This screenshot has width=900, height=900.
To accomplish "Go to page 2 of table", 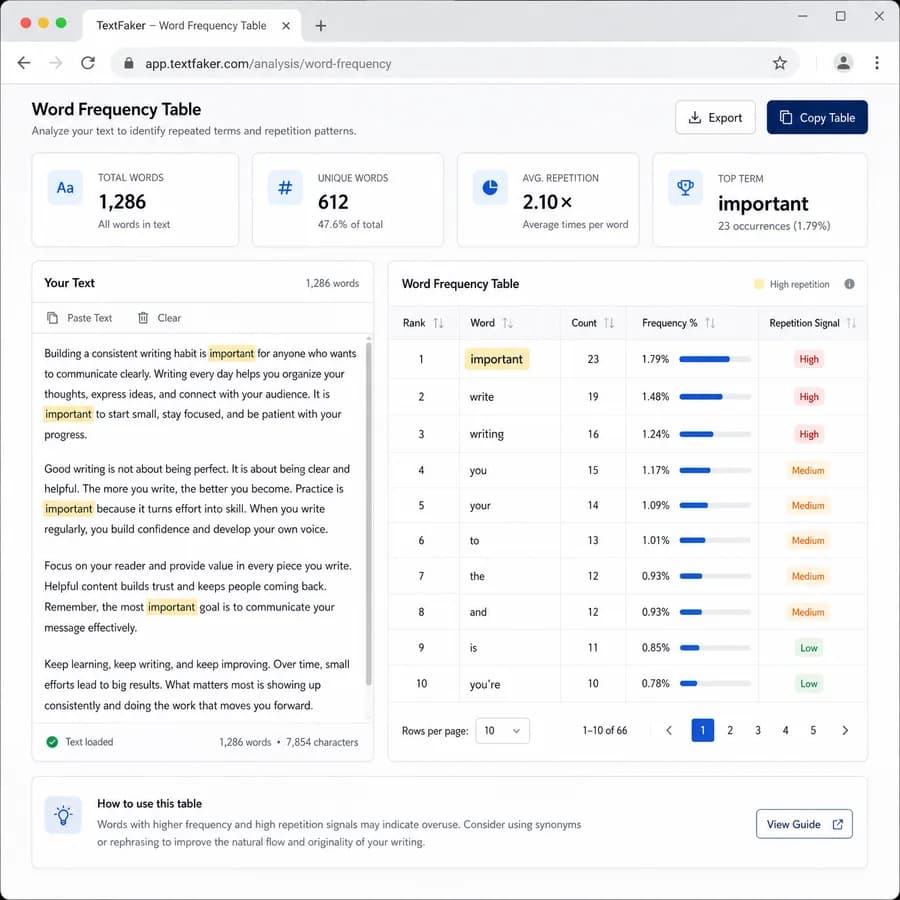I will 730,730.
